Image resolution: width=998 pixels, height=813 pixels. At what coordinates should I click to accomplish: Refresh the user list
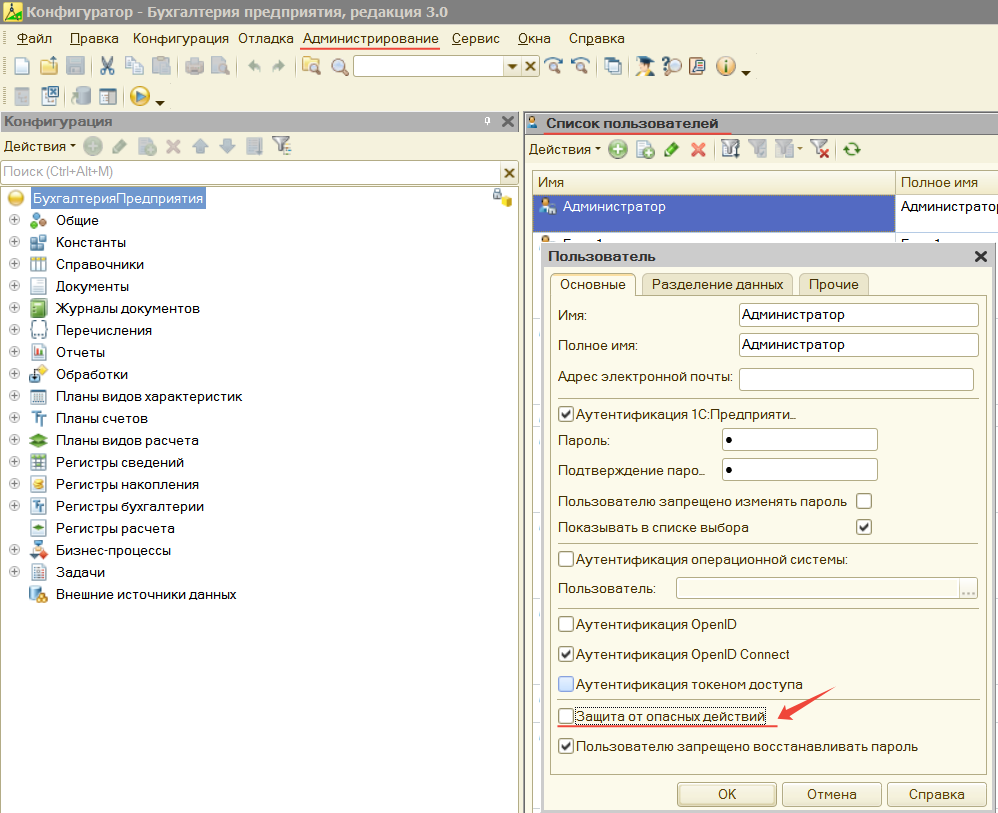[852, 150]
